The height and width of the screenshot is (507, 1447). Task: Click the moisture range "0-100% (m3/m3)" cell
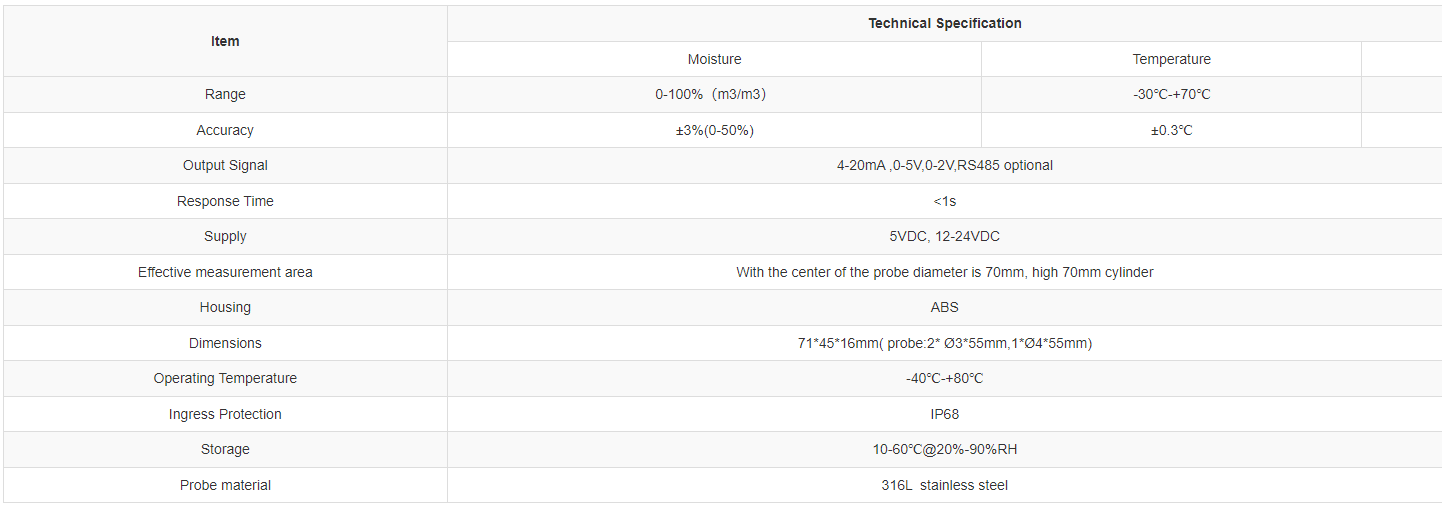[x=714, y=94]
